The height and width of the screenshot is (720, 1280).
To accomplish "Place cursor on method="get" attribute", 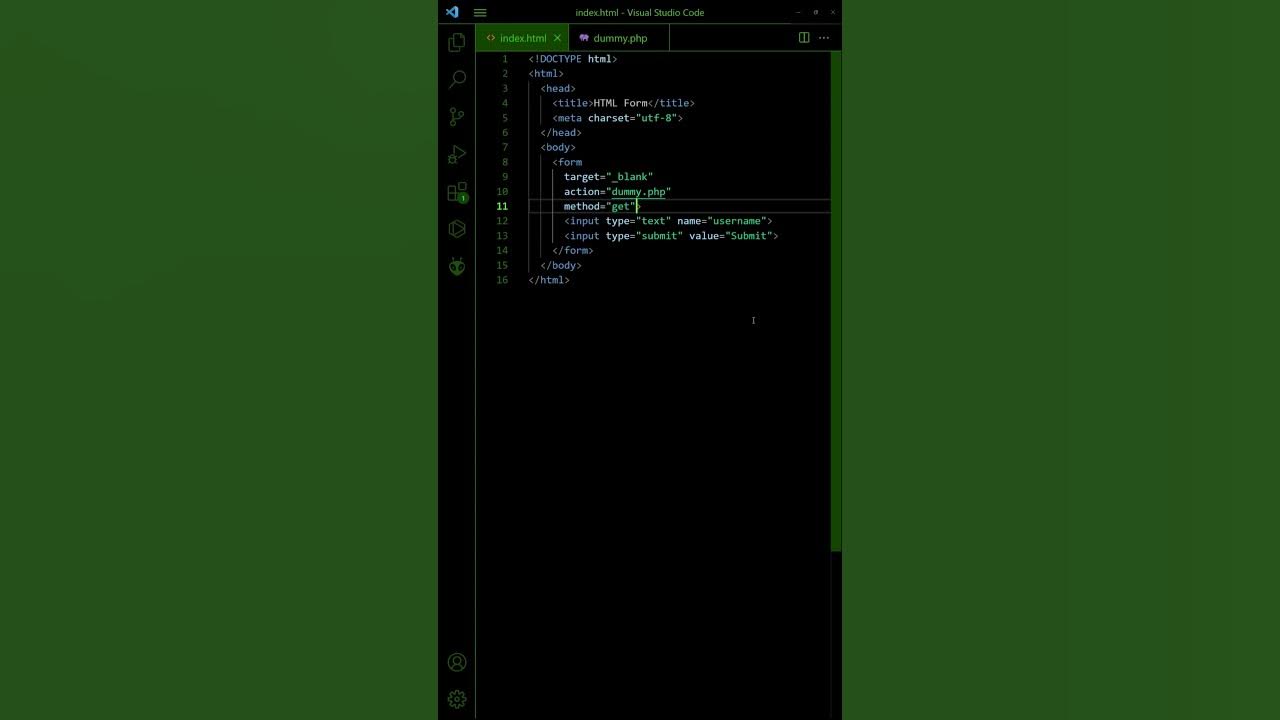I will [x=600, y=206].
